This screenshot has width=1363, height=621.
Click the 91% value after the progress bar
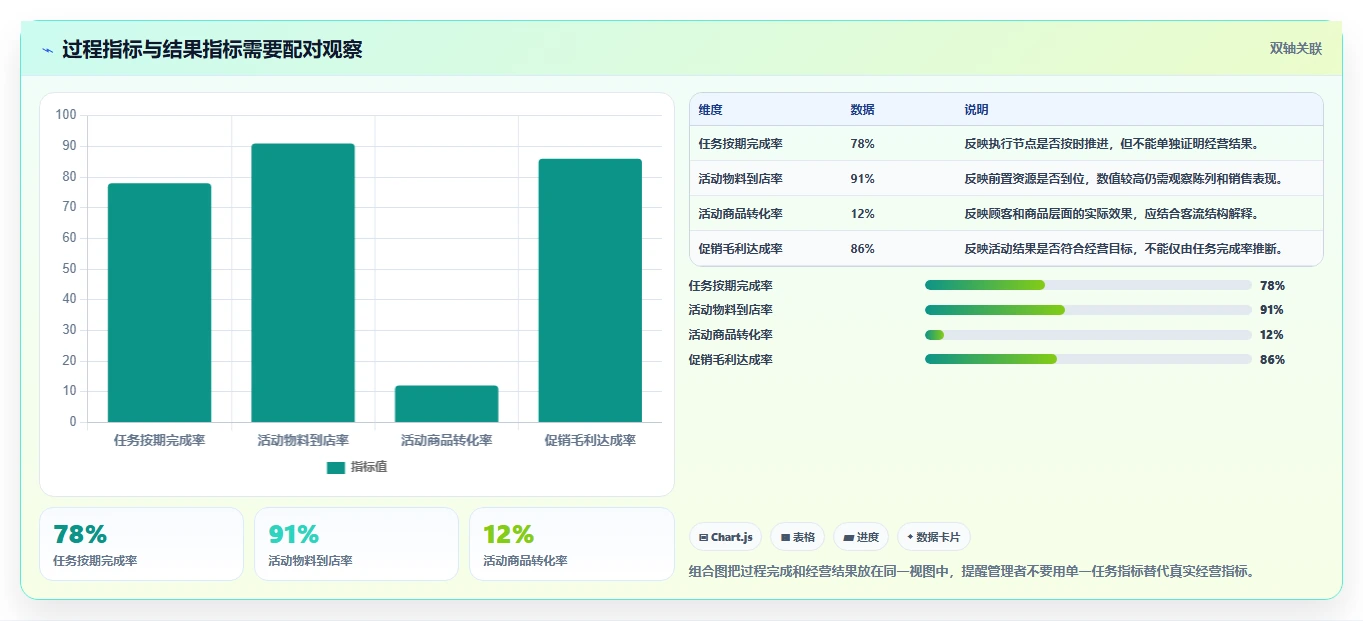click(1272, 310)
